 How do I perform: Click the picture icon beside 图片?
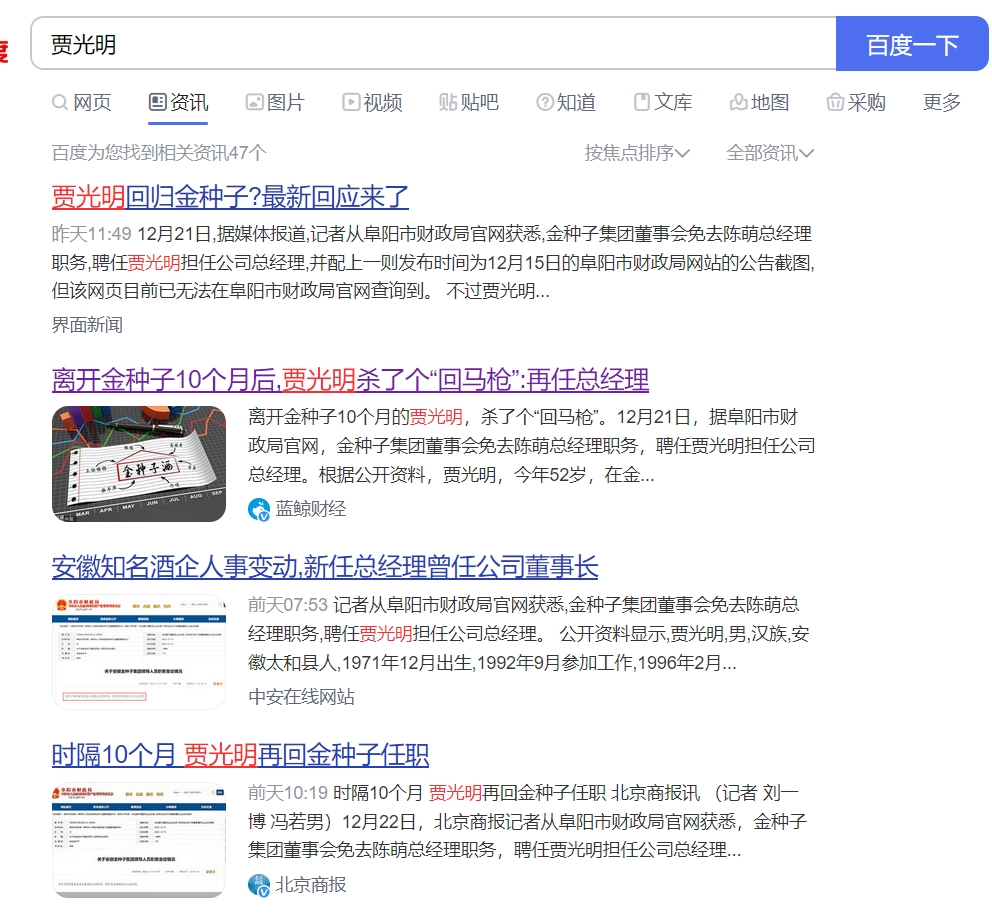click(254, 102)
